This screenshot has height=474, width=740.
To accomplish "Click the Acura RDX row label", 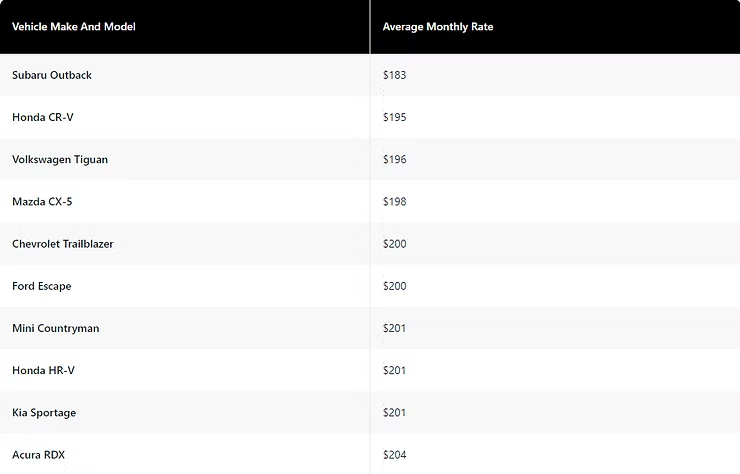I will pyautogui.click(x=39, y=455).
